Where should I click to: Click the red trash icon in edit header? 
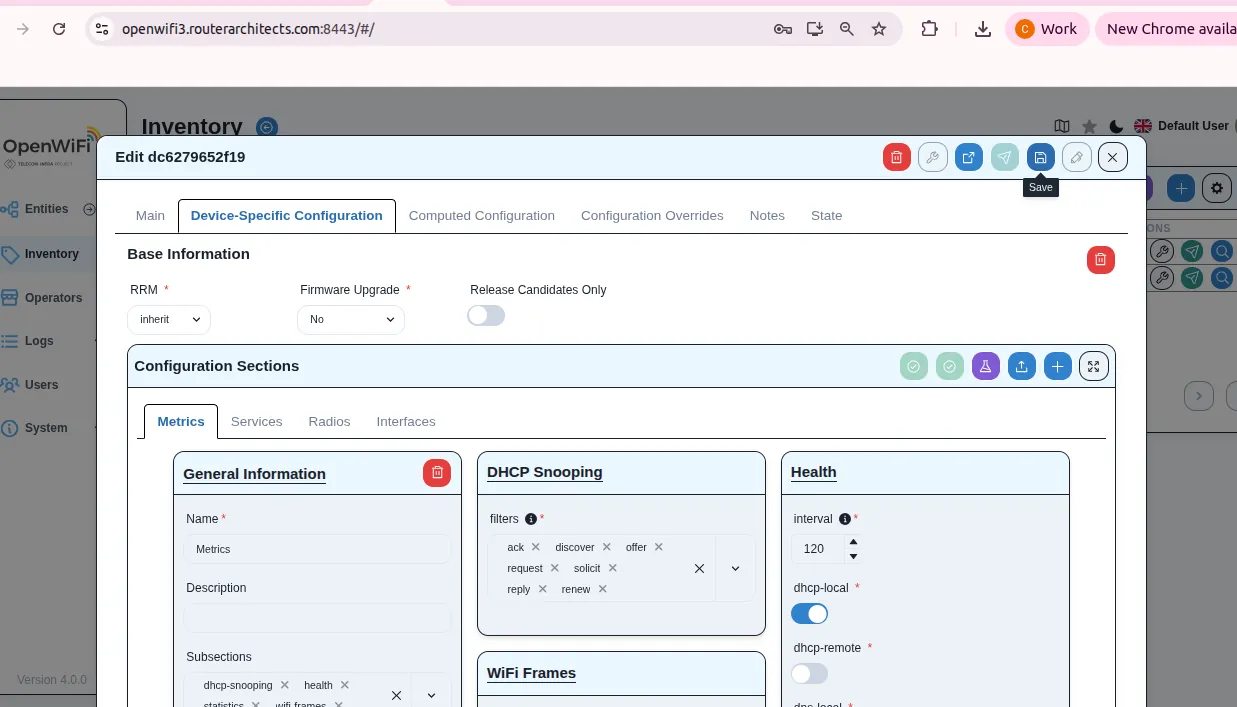(x=896, y=157)
